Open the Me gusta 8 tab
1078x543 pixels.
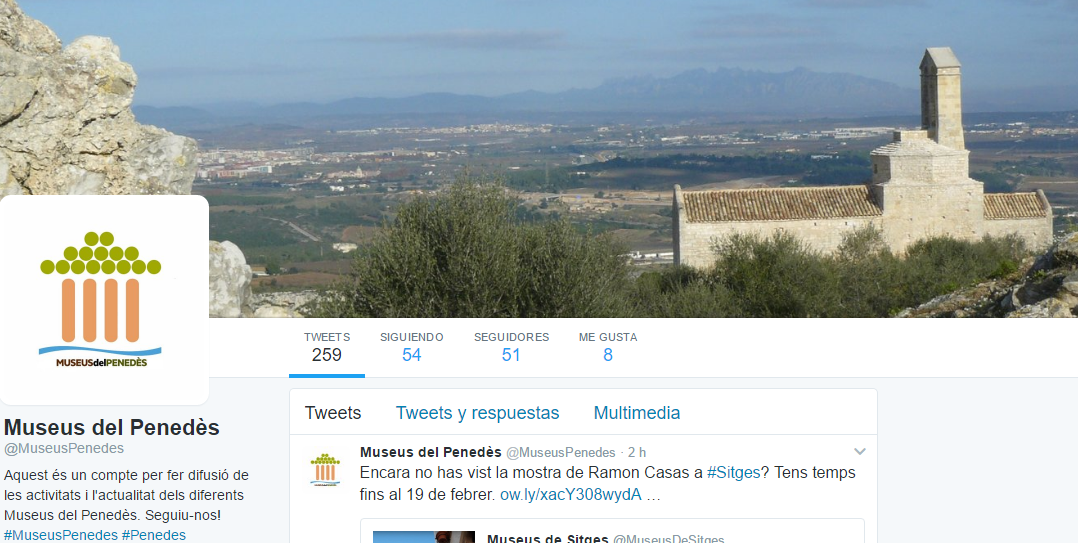[x=608, y=348]
